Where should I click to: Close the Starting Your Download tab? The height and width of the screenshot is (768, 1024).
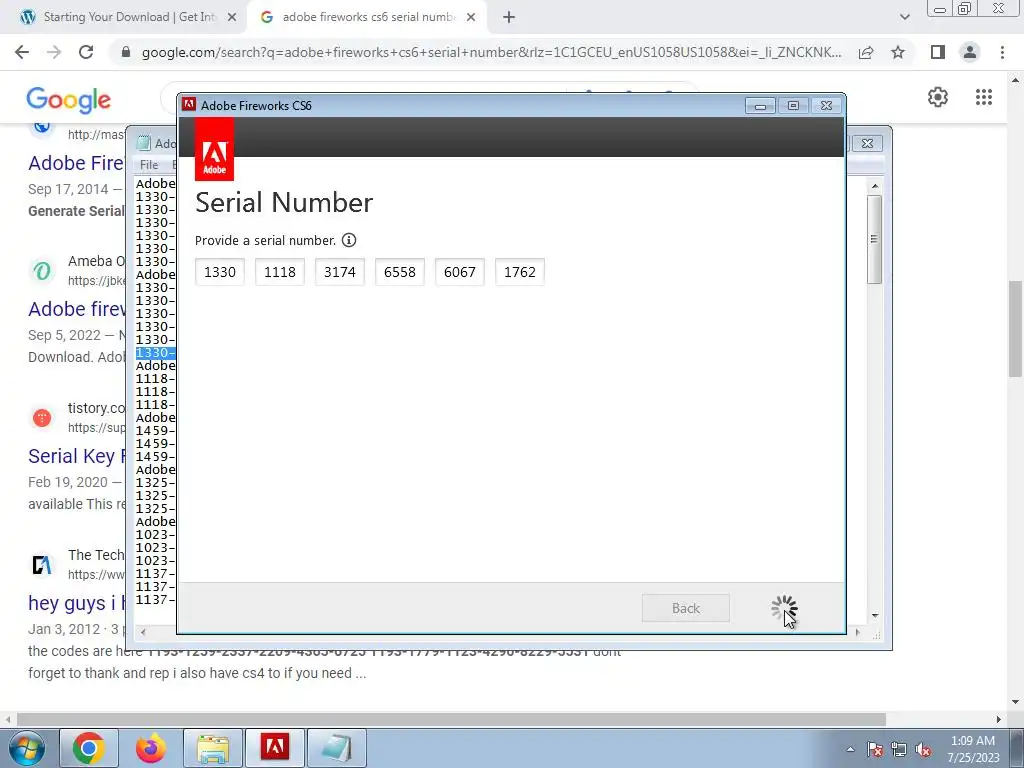click(x=232, y=18)
